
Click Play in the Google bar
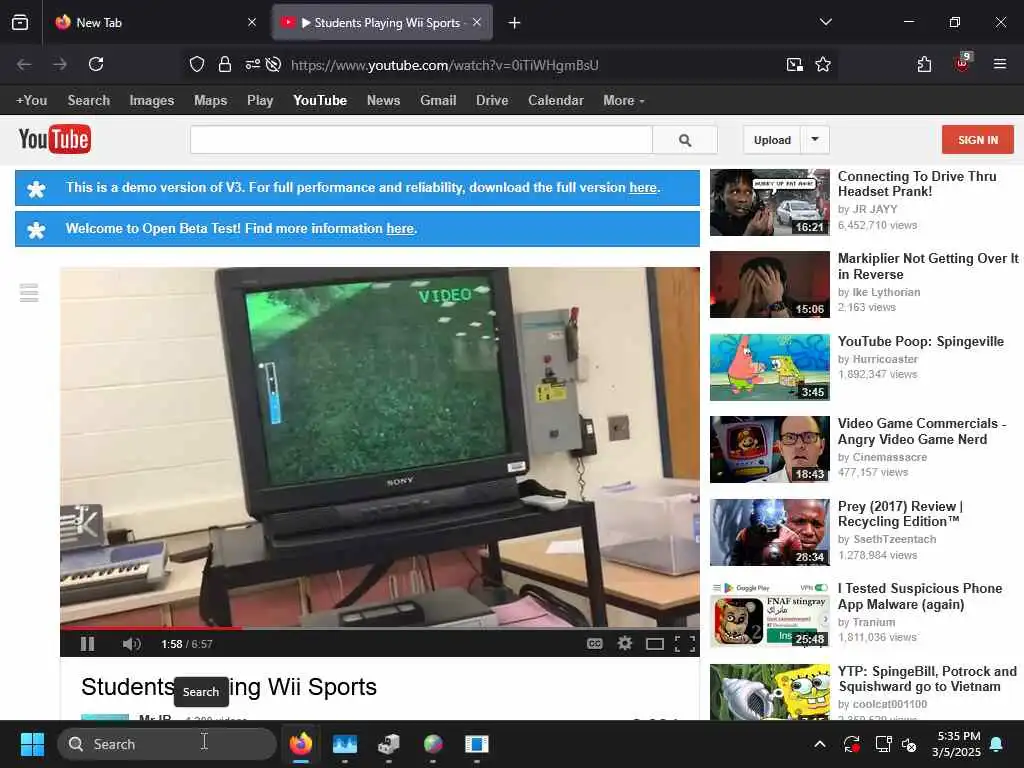point(260,101)
